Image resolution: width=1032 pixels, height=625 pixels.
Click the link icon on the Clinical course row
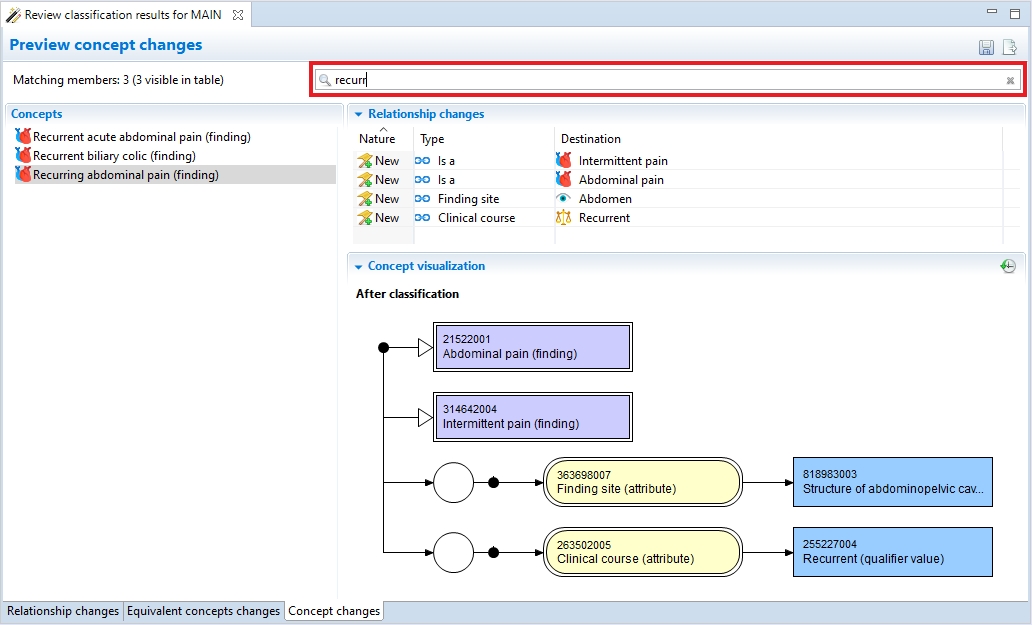[423, 218]
